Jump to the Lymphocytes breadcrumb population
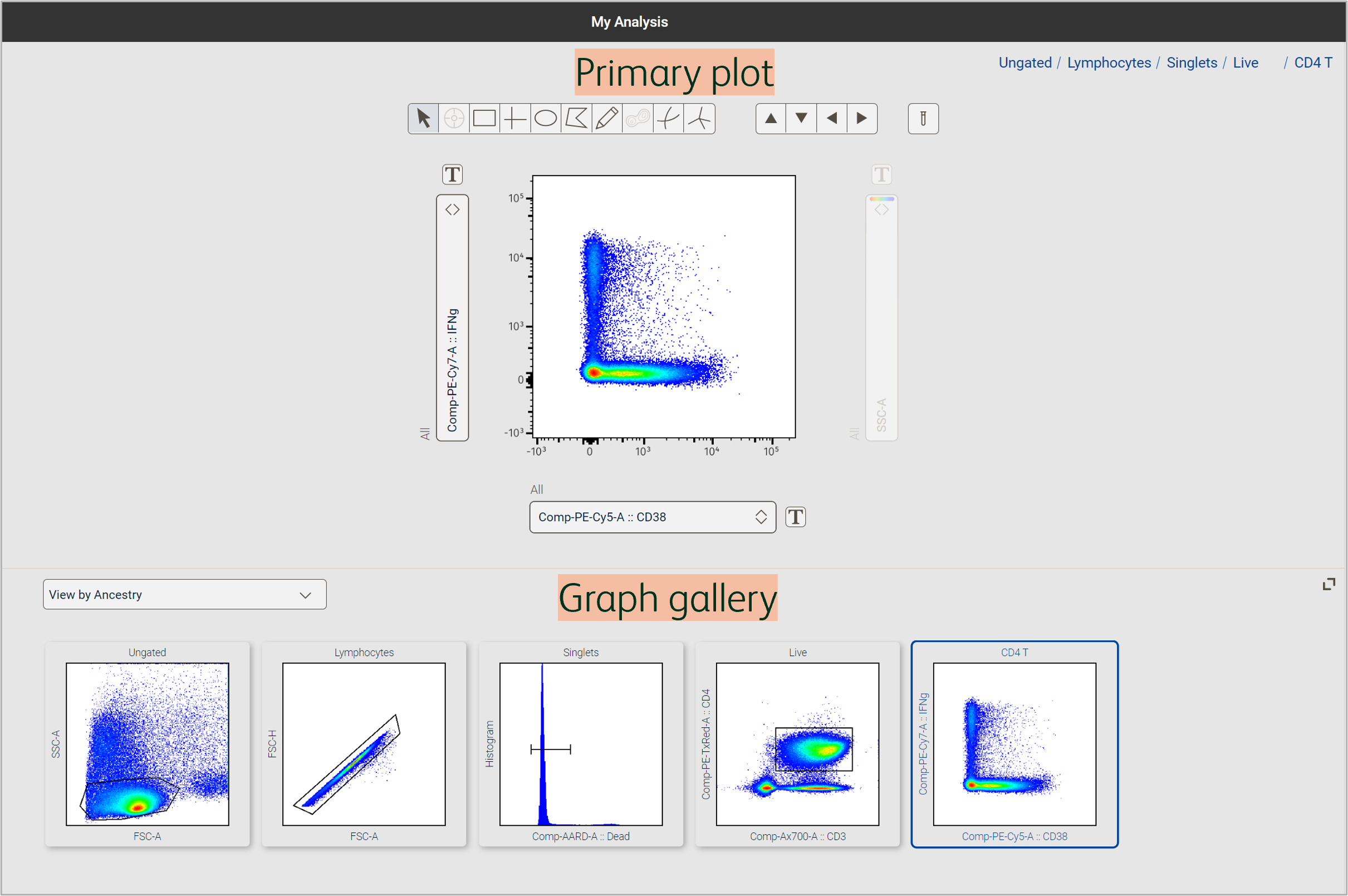 [x=1109, y=62]
